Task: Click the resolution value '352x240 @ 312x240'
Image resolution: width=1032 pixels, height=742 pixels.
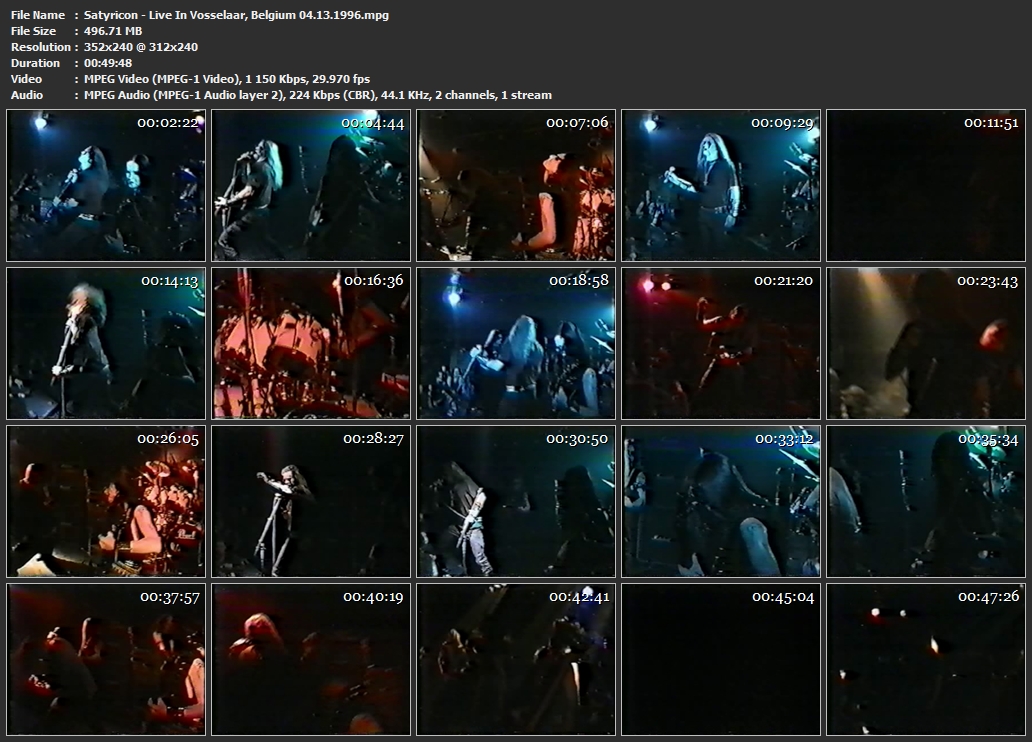Action: pos(141,47)
